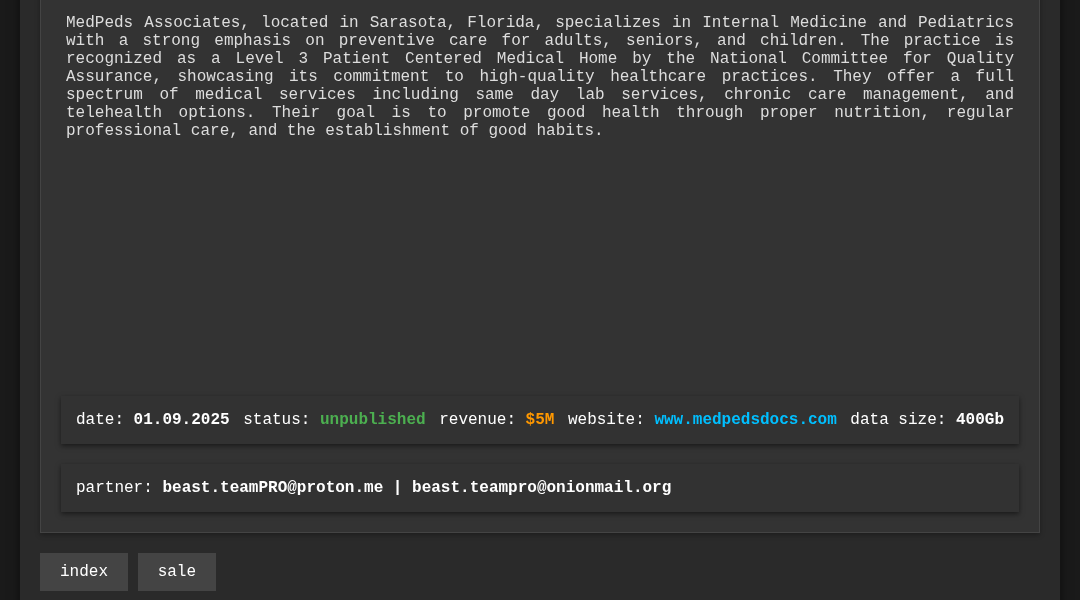Open the www.medpedsdocs.com website link
The image size is (1080, 600).
coord(745,420)
